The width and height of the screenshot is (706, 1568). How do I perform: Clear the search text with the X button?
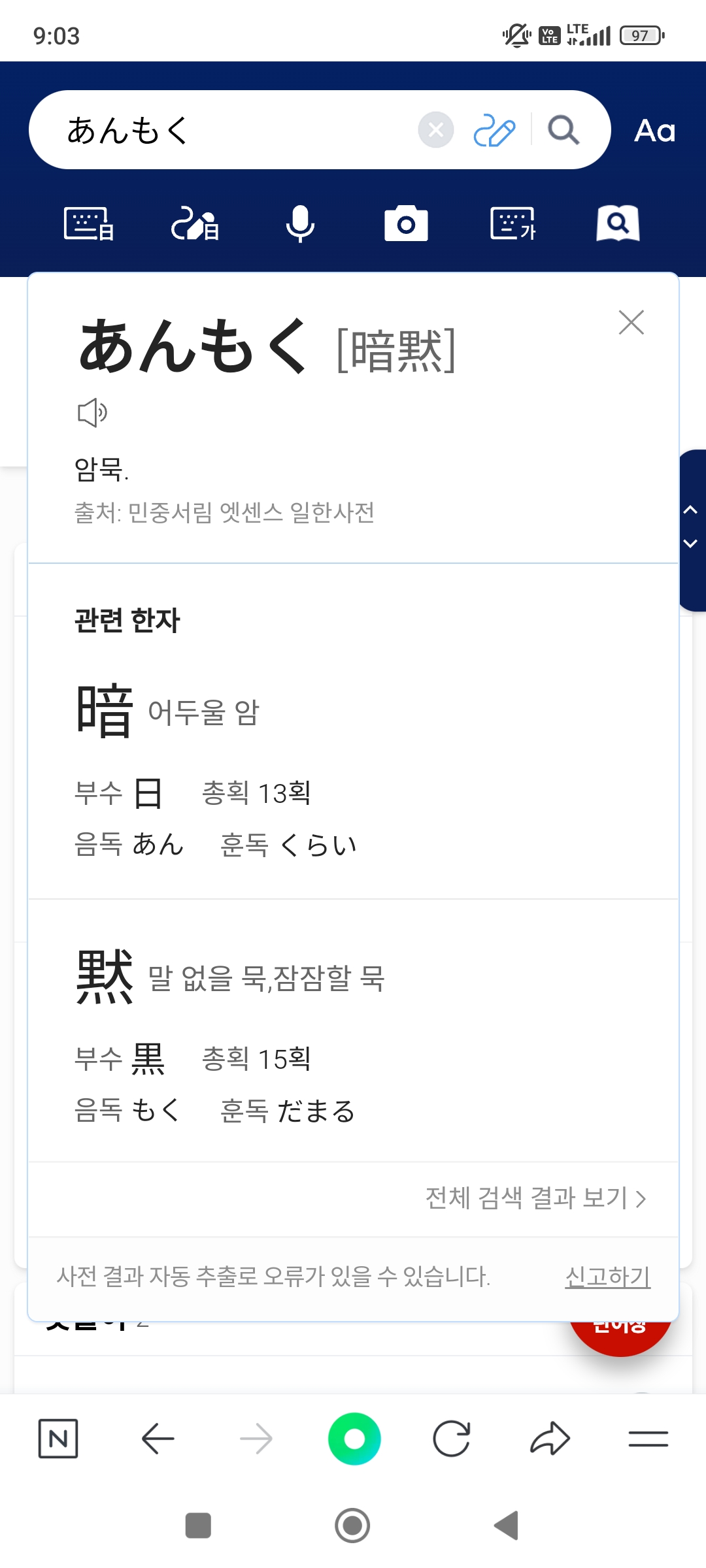click(x=436, y=130)
